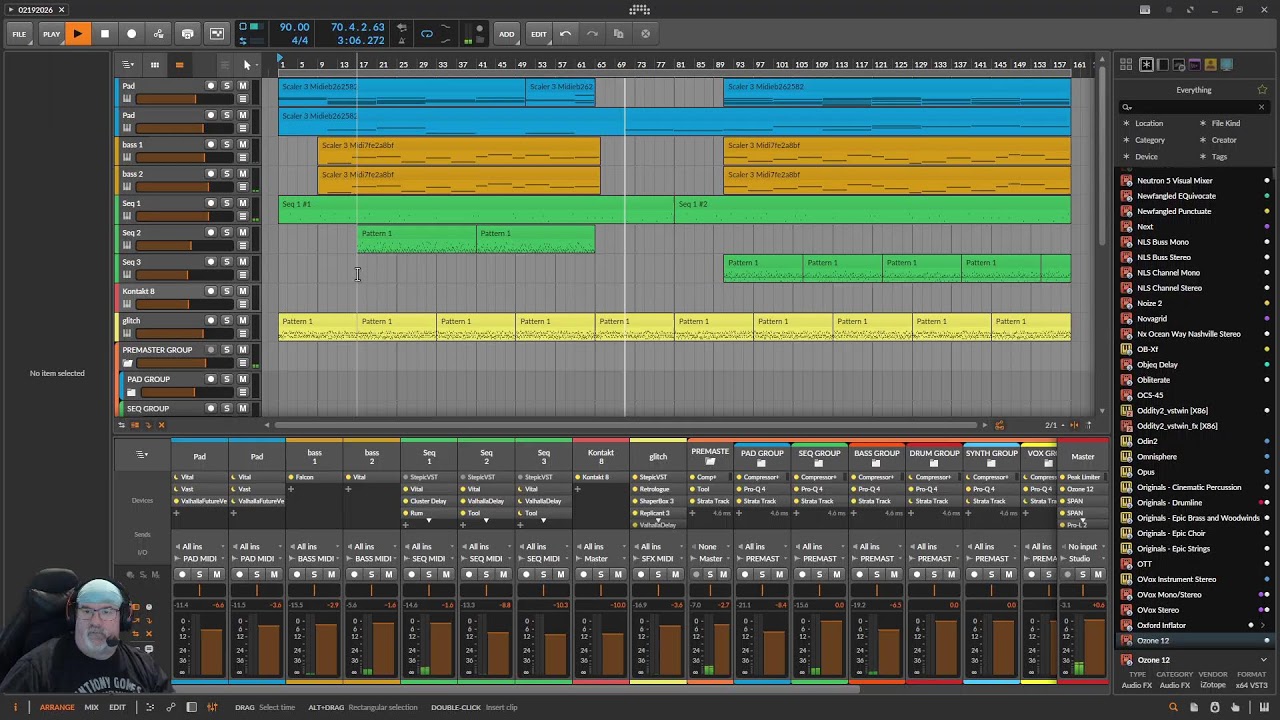This screenshot has height=720, width=1280.
Task: Click the stop transport button
Action: [104, 34]
